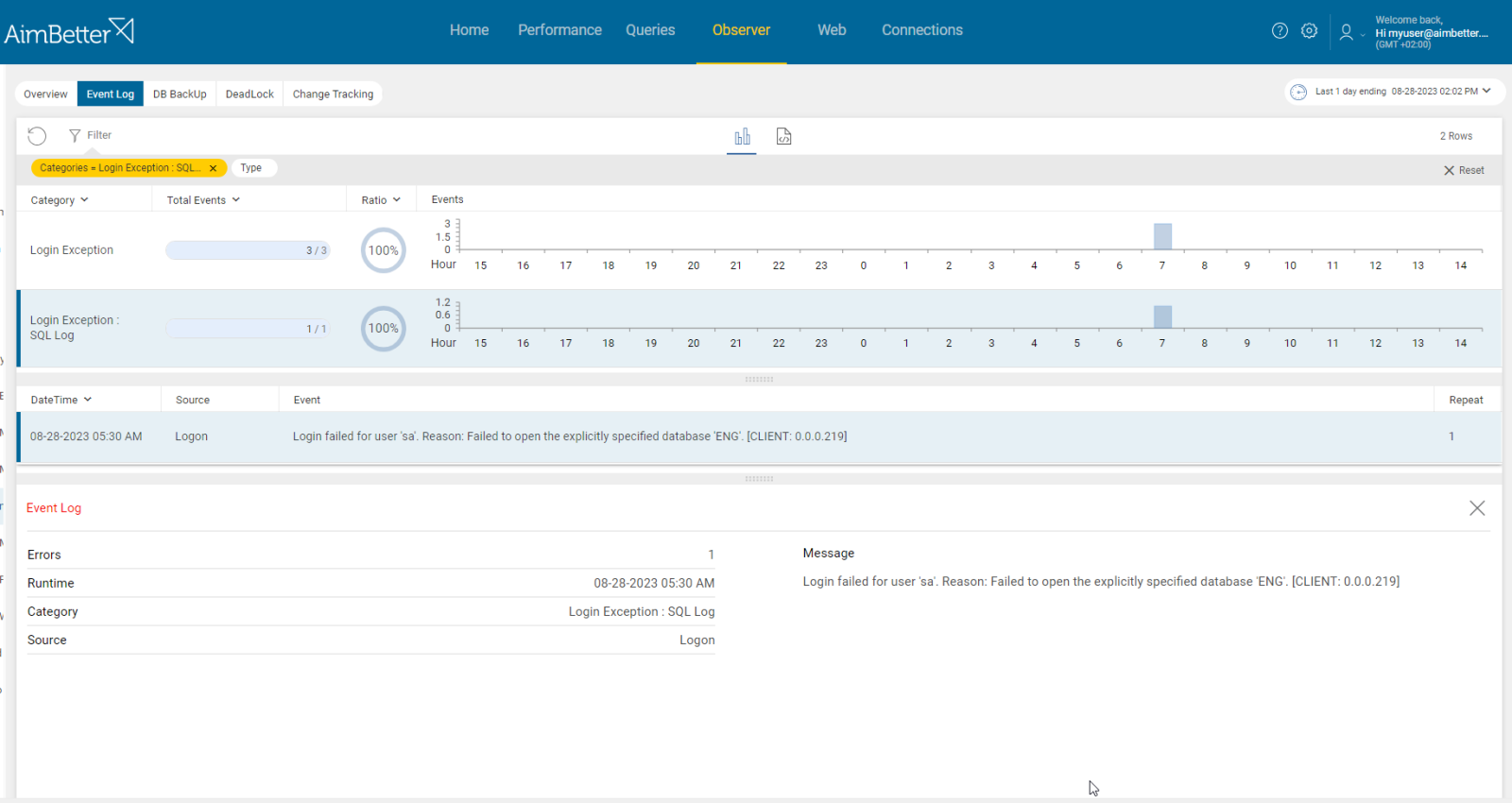Switch to Change Tracking tab

tap(333, 94)
